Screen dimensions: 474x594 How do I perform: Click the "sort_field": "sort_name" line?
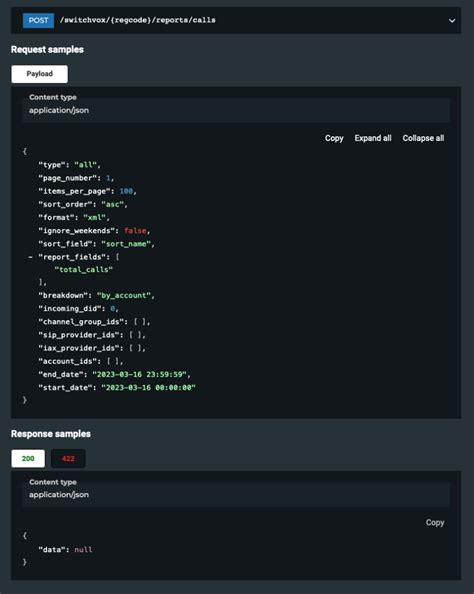point(97,244)
